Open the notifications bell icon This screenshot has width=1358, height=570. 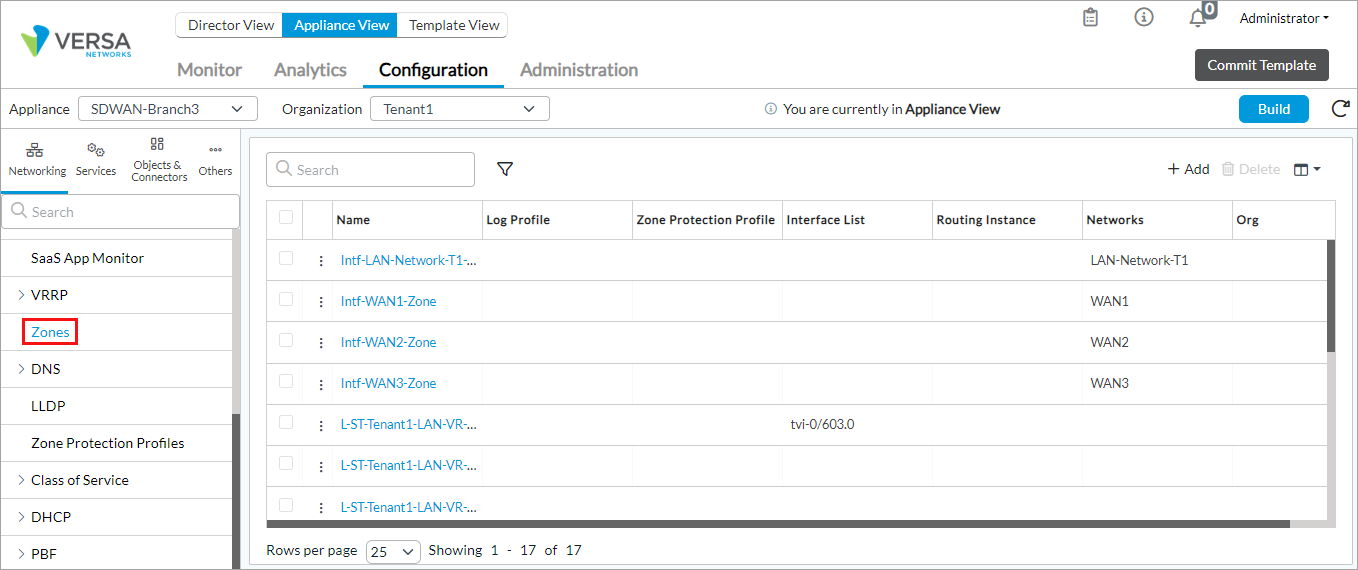(x=1198, y=18)
